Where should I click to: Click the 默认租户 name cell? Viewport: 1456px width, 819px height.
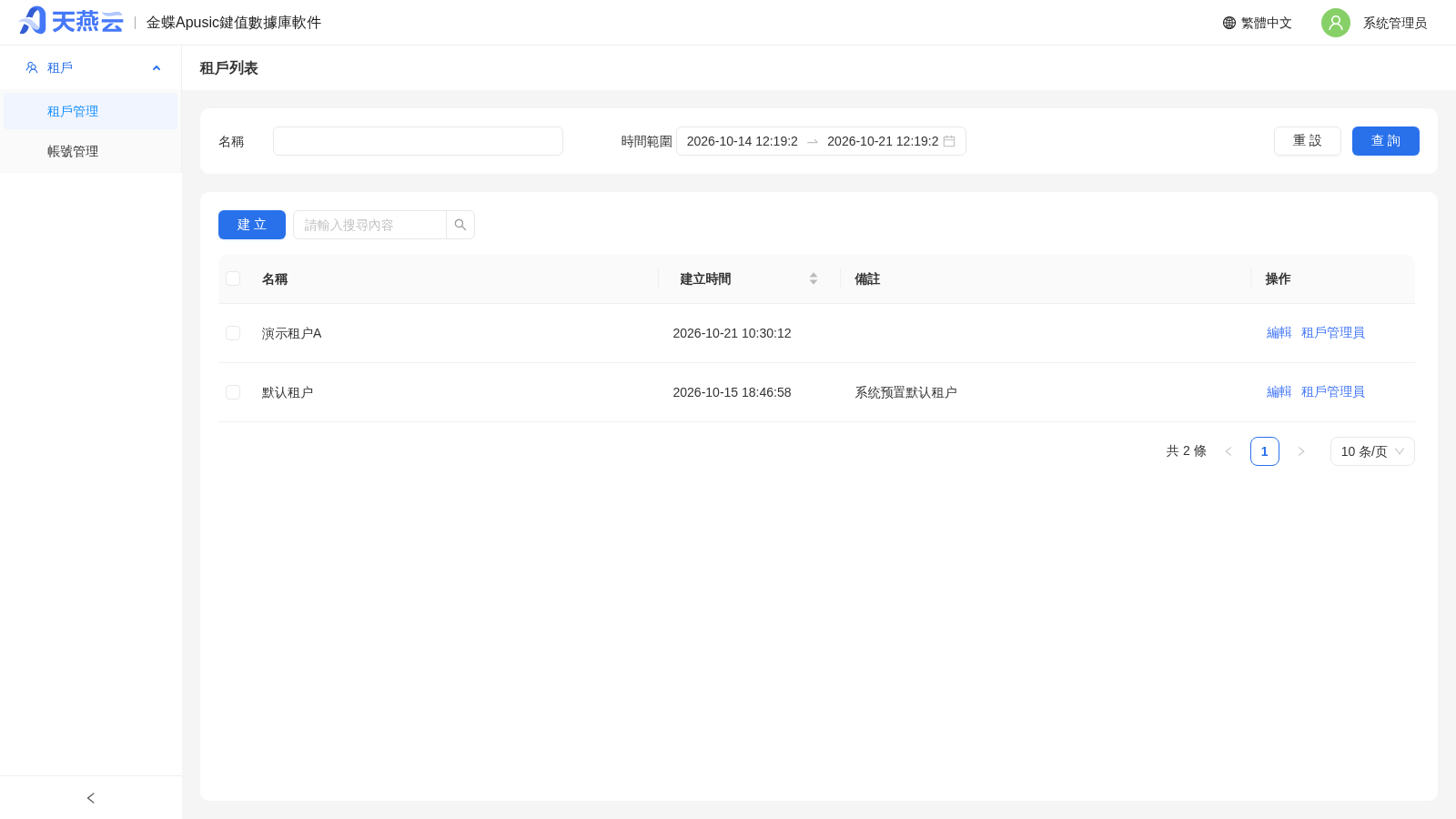288,392
